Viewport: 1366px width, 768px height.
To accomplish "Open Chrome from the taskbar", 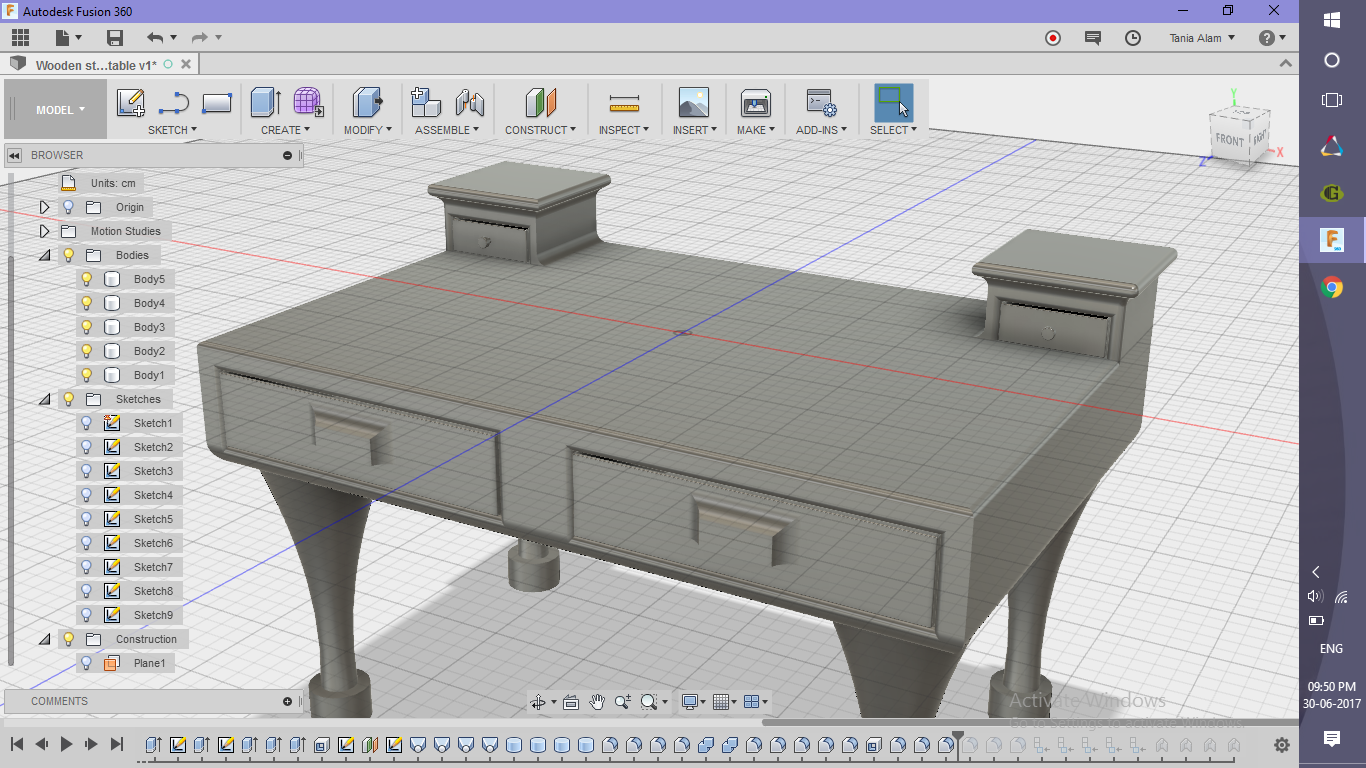I will click(x=1332, y=288).
